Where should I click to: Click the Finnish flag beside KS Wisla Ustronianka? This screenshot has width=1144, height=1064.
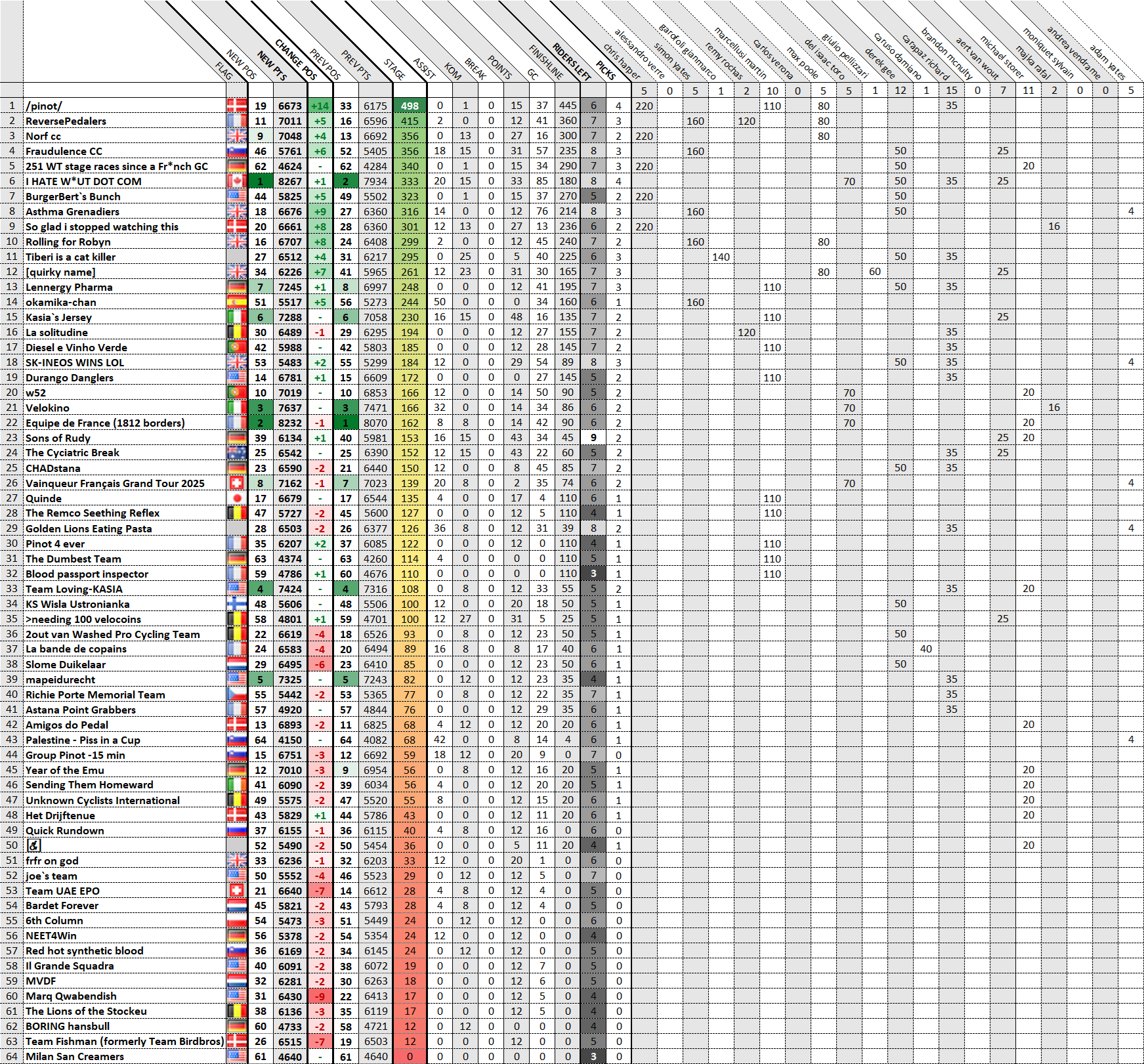[236, 605]
